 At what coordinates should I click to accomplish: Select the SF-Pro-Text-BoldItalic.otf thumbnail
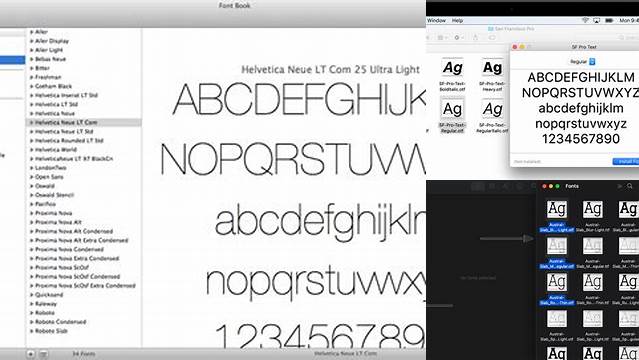tap(452, 68)
